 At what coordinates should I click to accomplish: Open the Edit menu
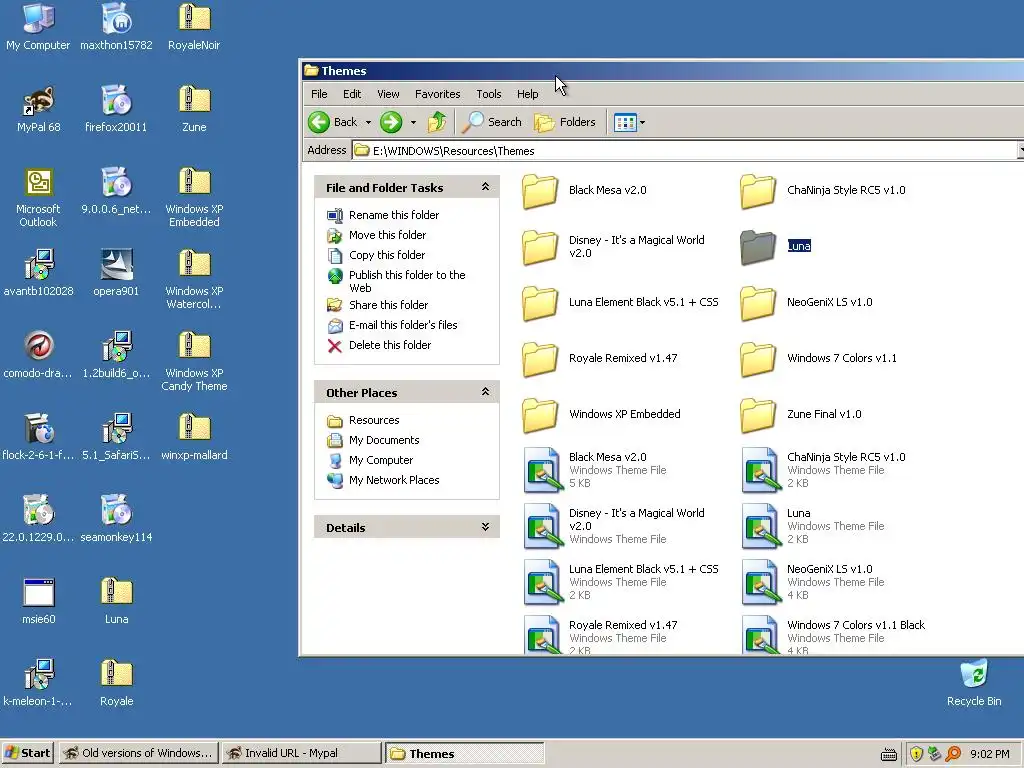click(x=352, y=94)
